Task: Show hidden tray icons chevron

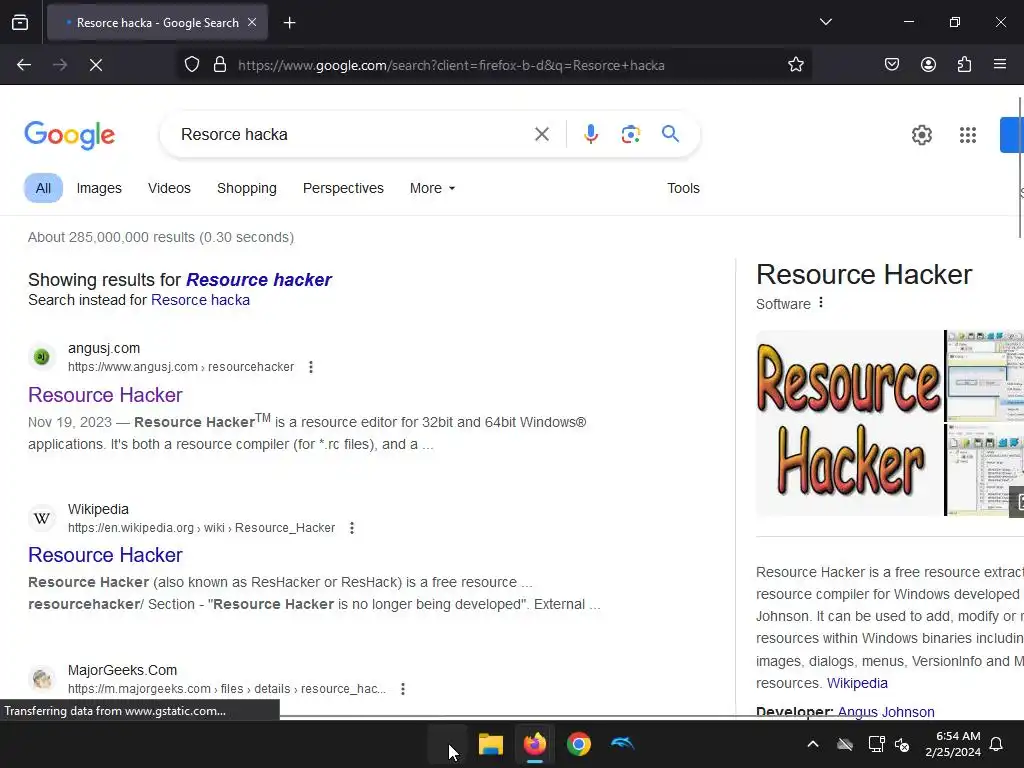Action: point(812,744)
